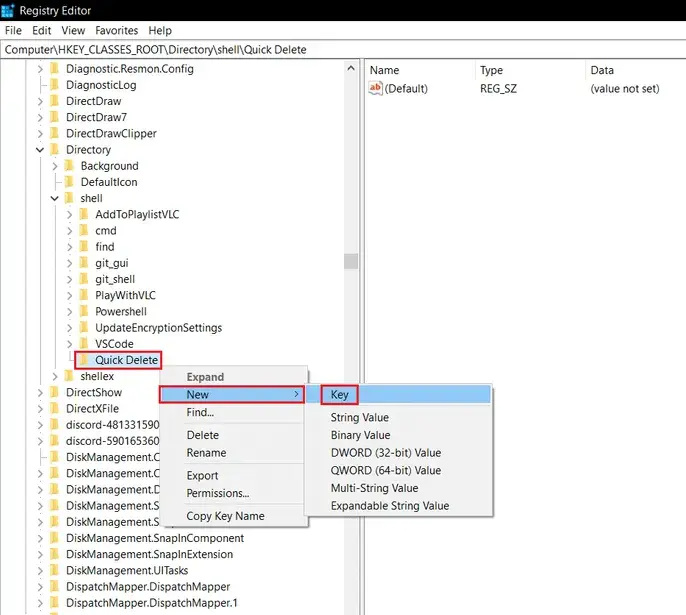Click the DirectShow folder icon
Image resolution: width=686 pixels, height=615 pixels.
tap(55, 392)
